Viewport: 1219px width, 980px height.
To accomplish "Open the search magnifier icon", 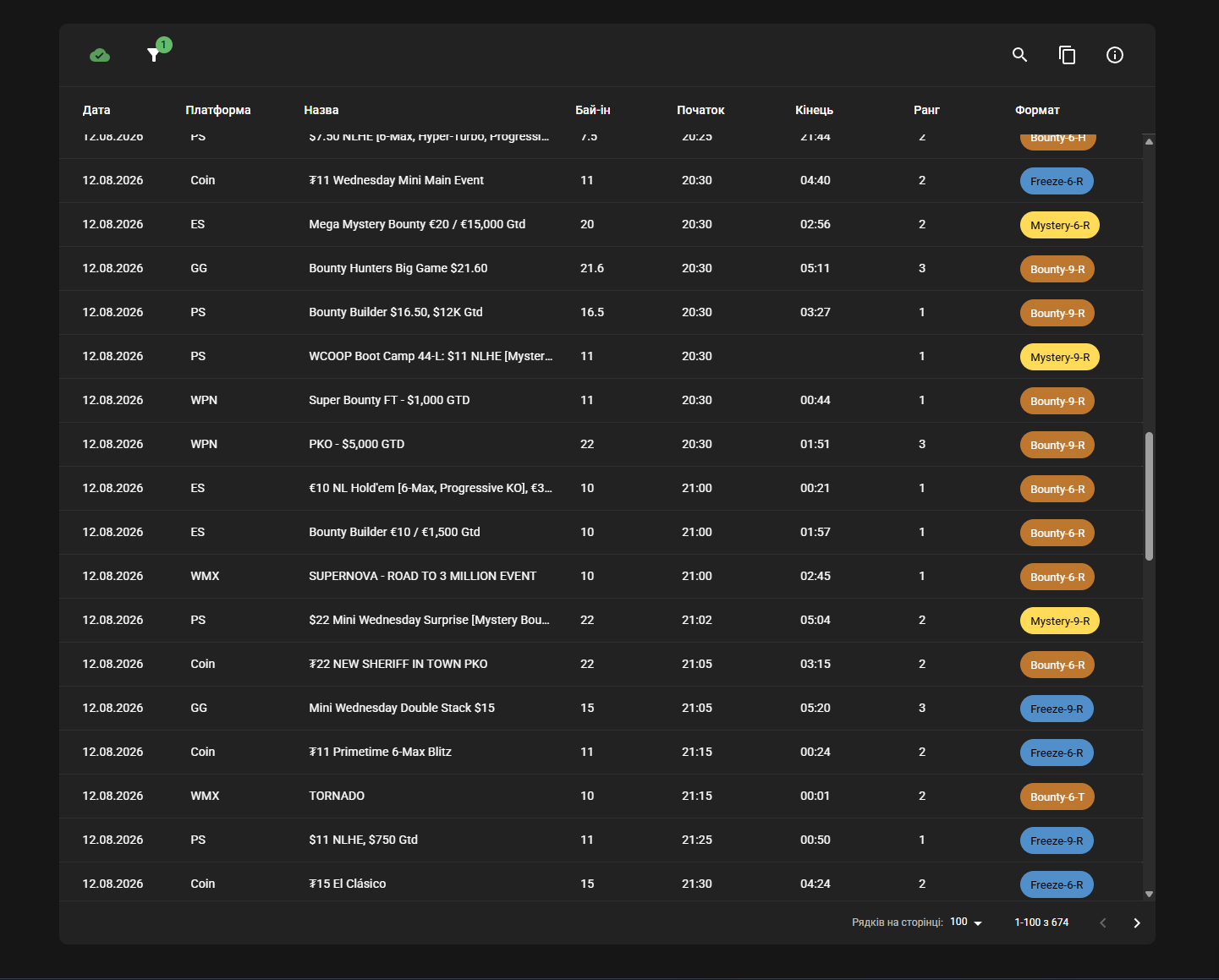I will (x=1020, y=55).
